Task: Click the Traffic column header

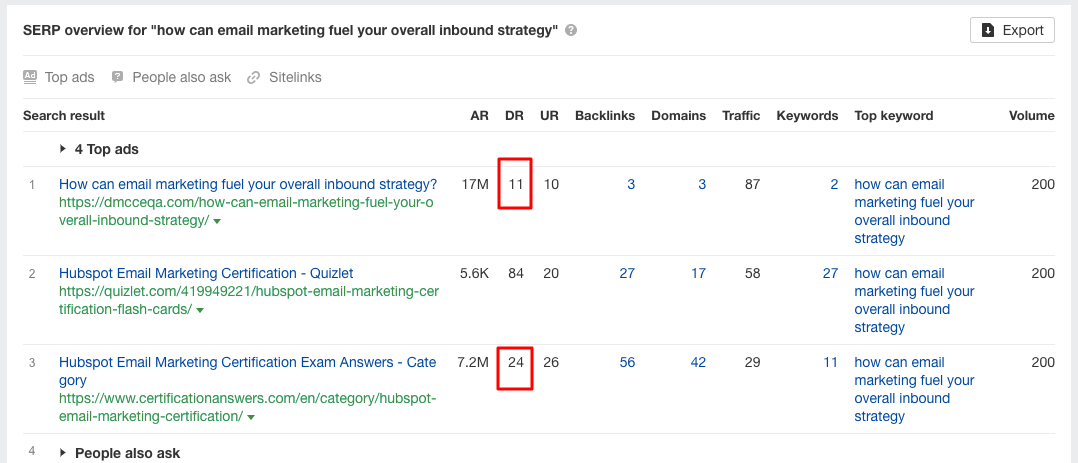Action: [x=741, y=115]
